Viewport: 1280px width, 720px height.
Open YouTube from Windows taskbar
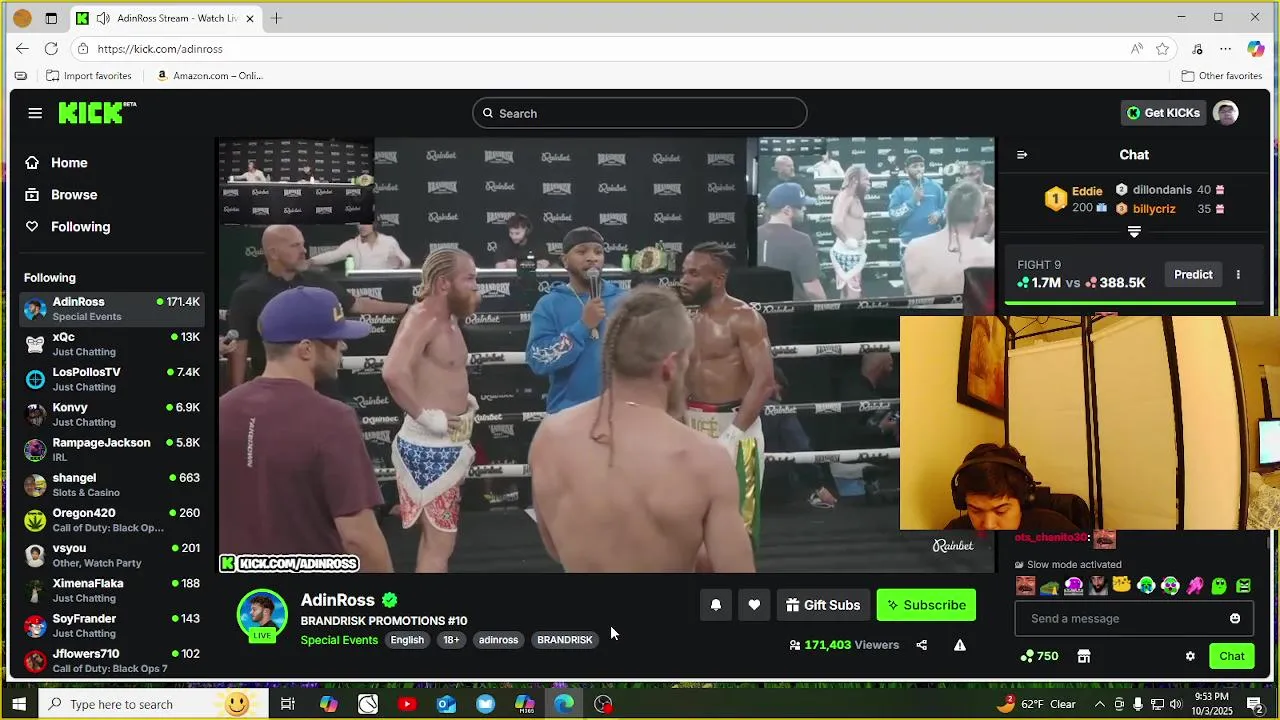click(407, 704)
